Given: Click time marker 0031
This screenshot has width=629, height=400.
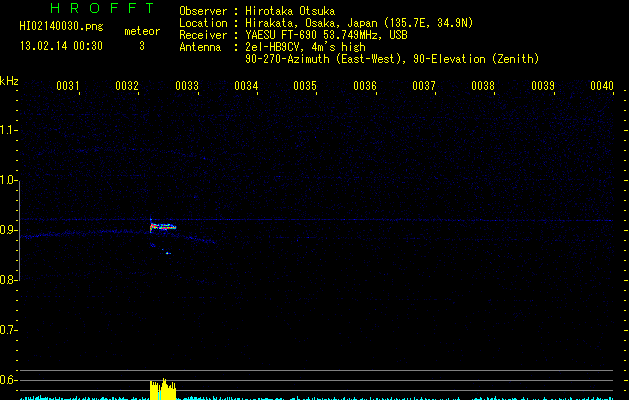Looking at the screenshot, I should [68, 85].
